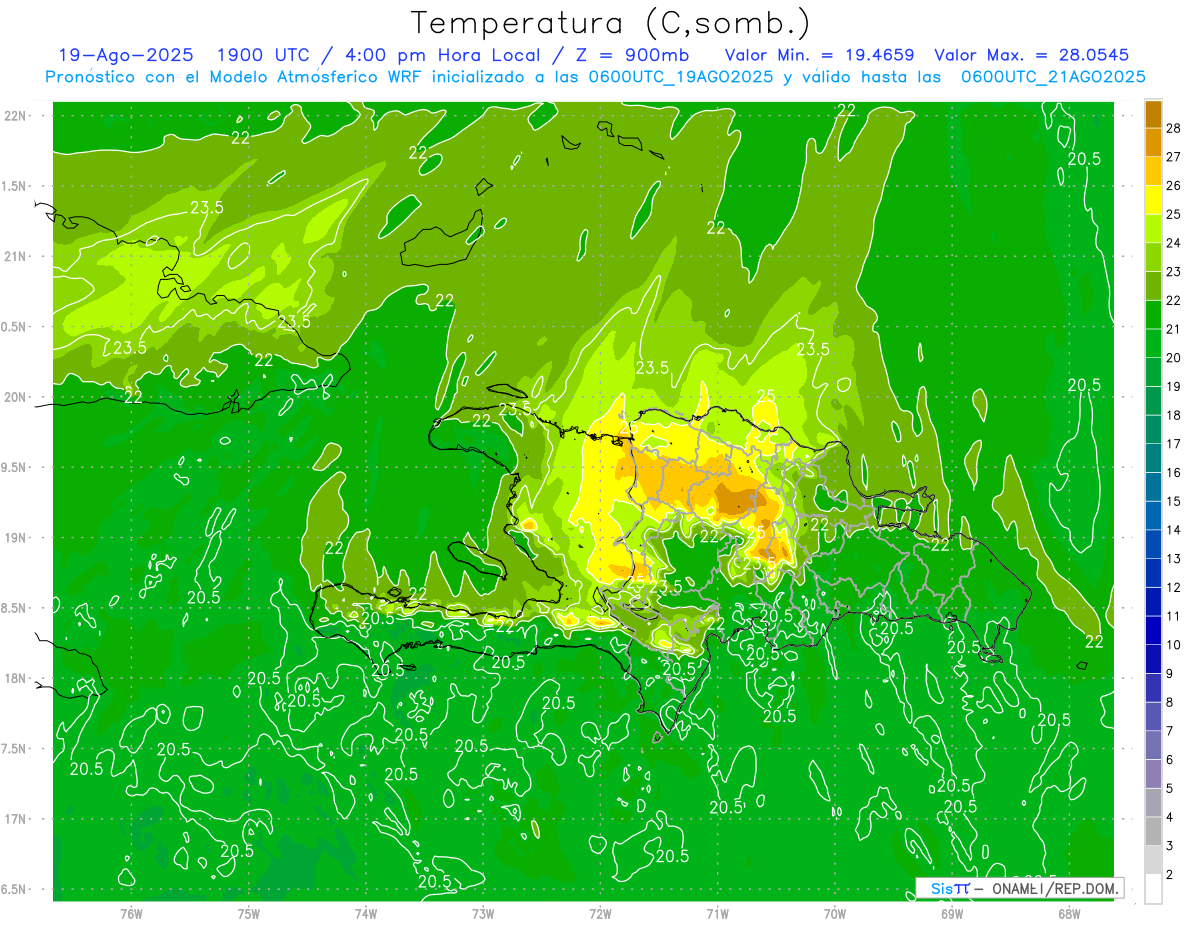
Task: Click the title "Temperatura (C,somb.)"
Action: coord(610,22)
